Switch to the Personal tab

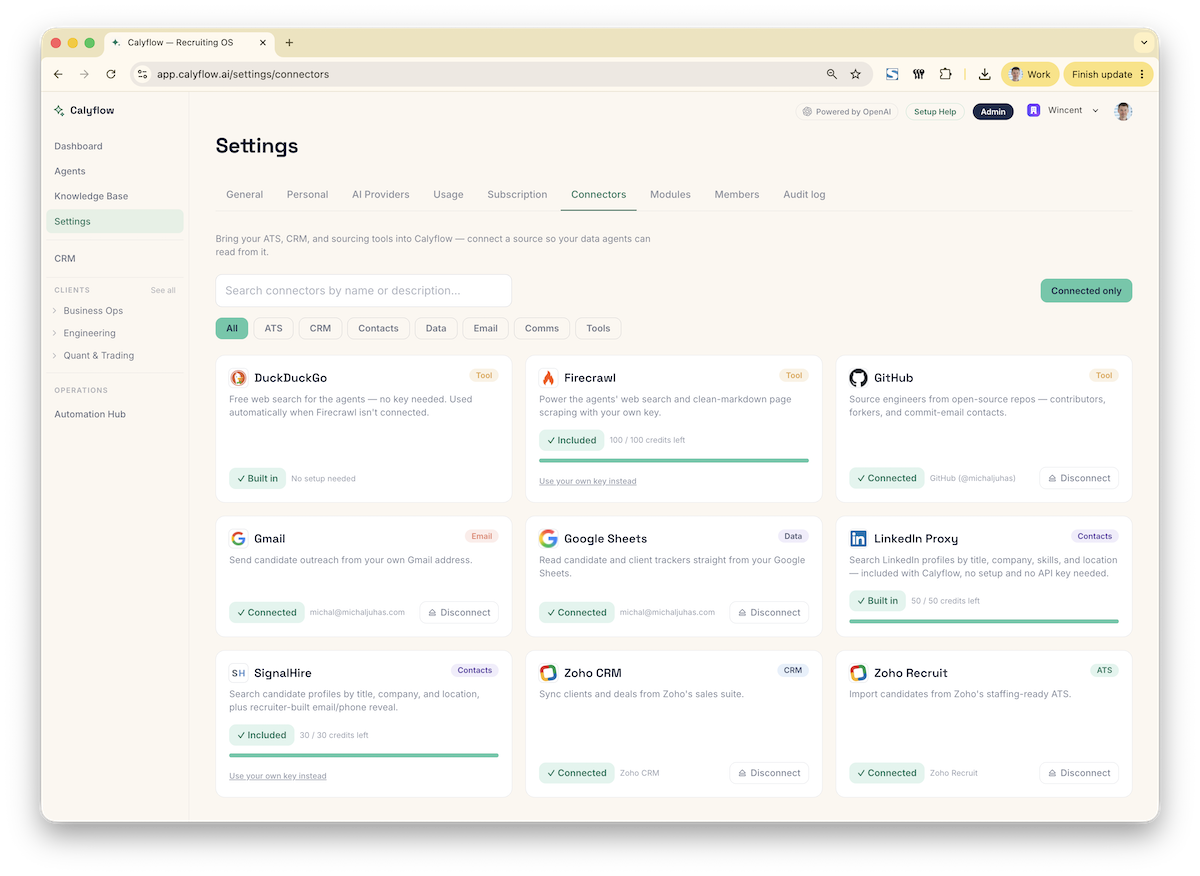point(307,195)
